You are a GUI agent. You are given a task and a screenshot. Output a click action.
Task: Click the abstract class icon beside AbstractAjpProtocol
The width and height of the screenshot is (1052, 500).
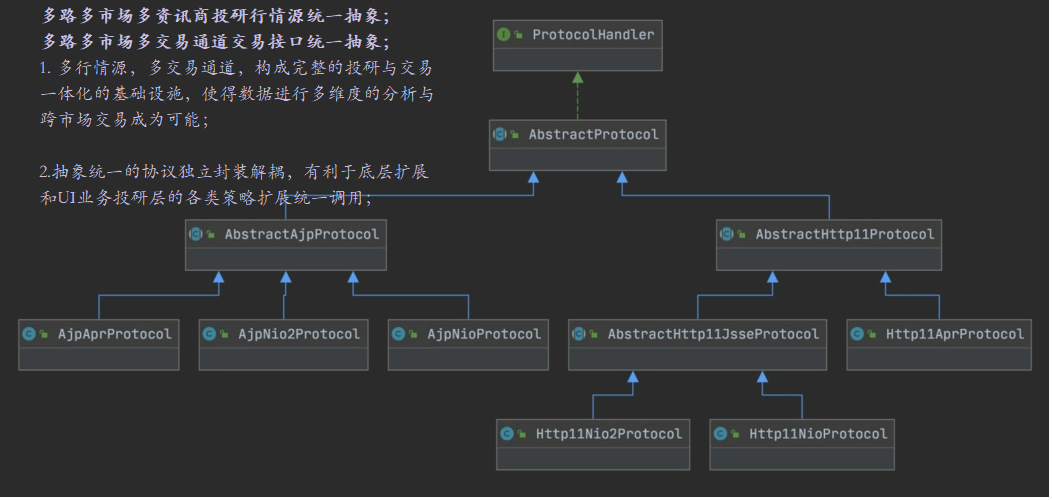pos(196,234)
